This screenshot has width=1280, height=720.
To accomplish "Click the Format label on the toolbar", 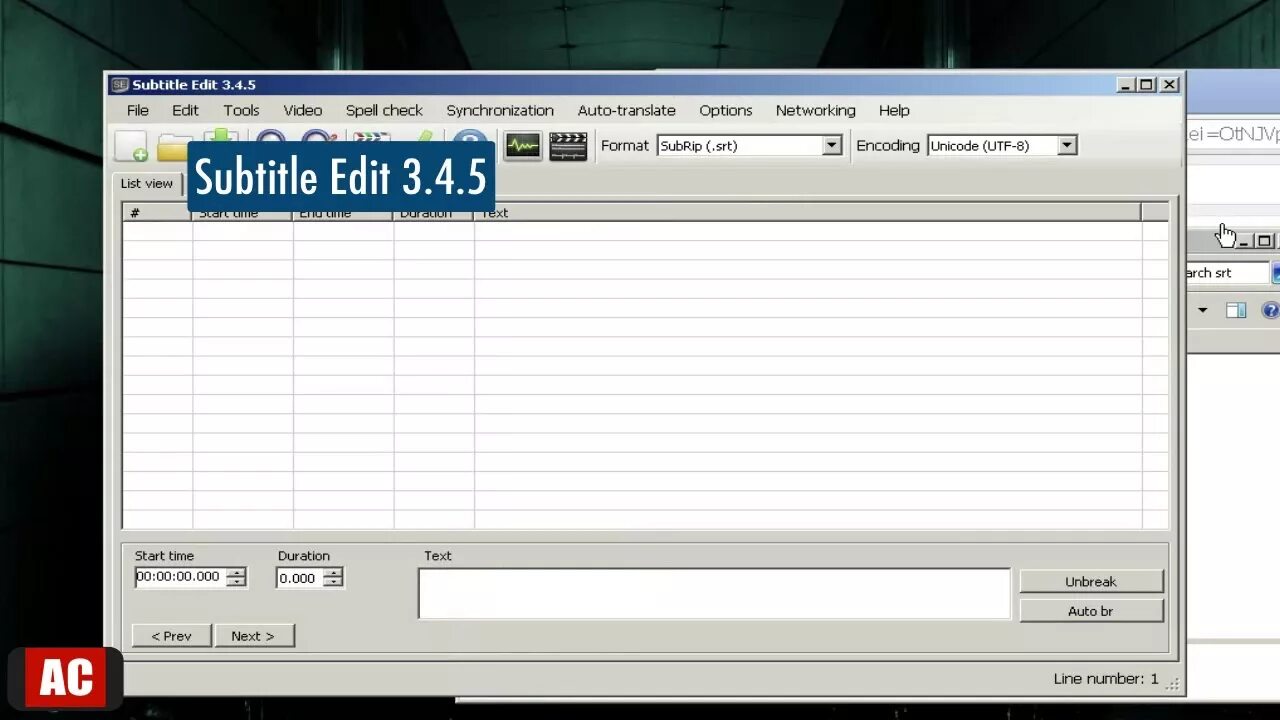I will click(625, 146).
